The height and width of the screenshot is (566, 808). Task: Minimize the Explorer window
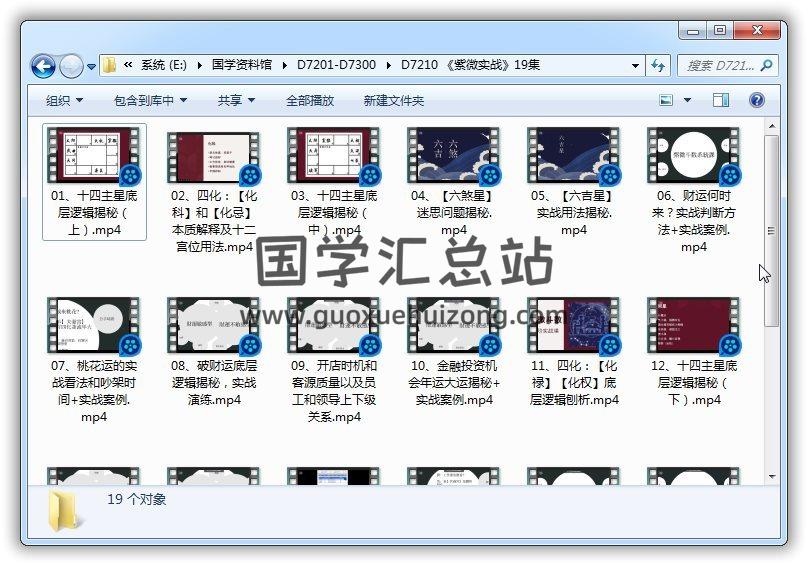click(x=694, y=30)
